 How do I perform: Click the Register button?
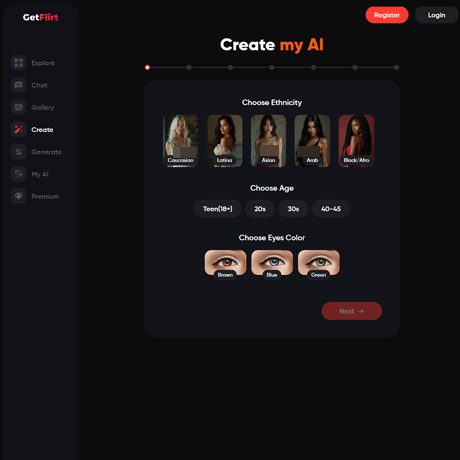point(387,15)
